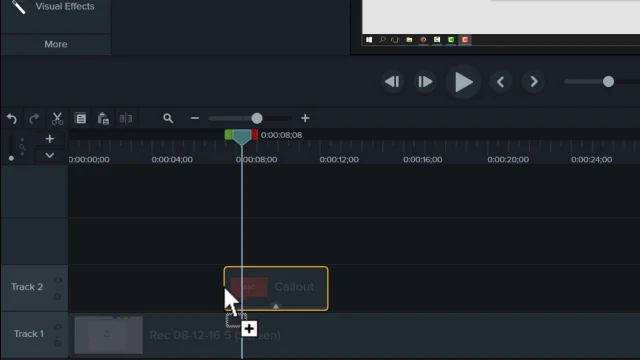This screenshot has width=640, height=360.
Task: Open File Explorer in preview taskbar
Action: point(409,40)
